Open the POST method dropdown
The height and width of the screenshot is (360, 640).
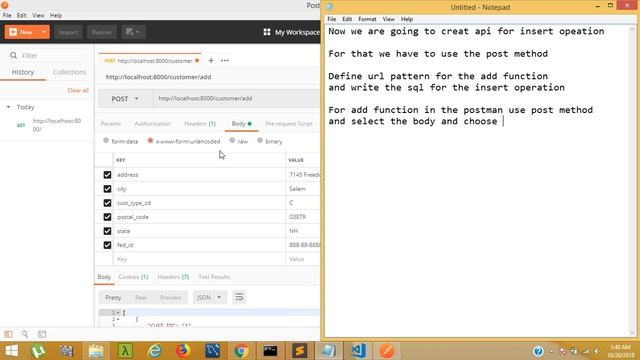[x=125, y=99]
